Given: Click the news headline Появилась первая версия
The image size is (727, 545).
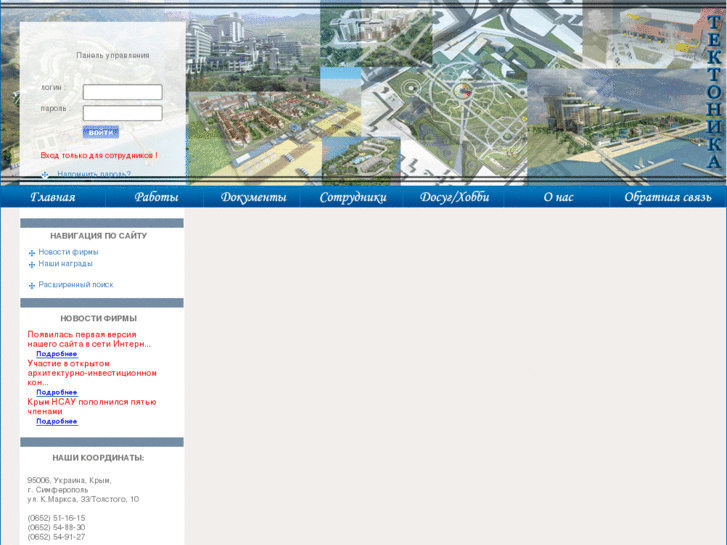Looking at the screenshot, I should (89, 339).
